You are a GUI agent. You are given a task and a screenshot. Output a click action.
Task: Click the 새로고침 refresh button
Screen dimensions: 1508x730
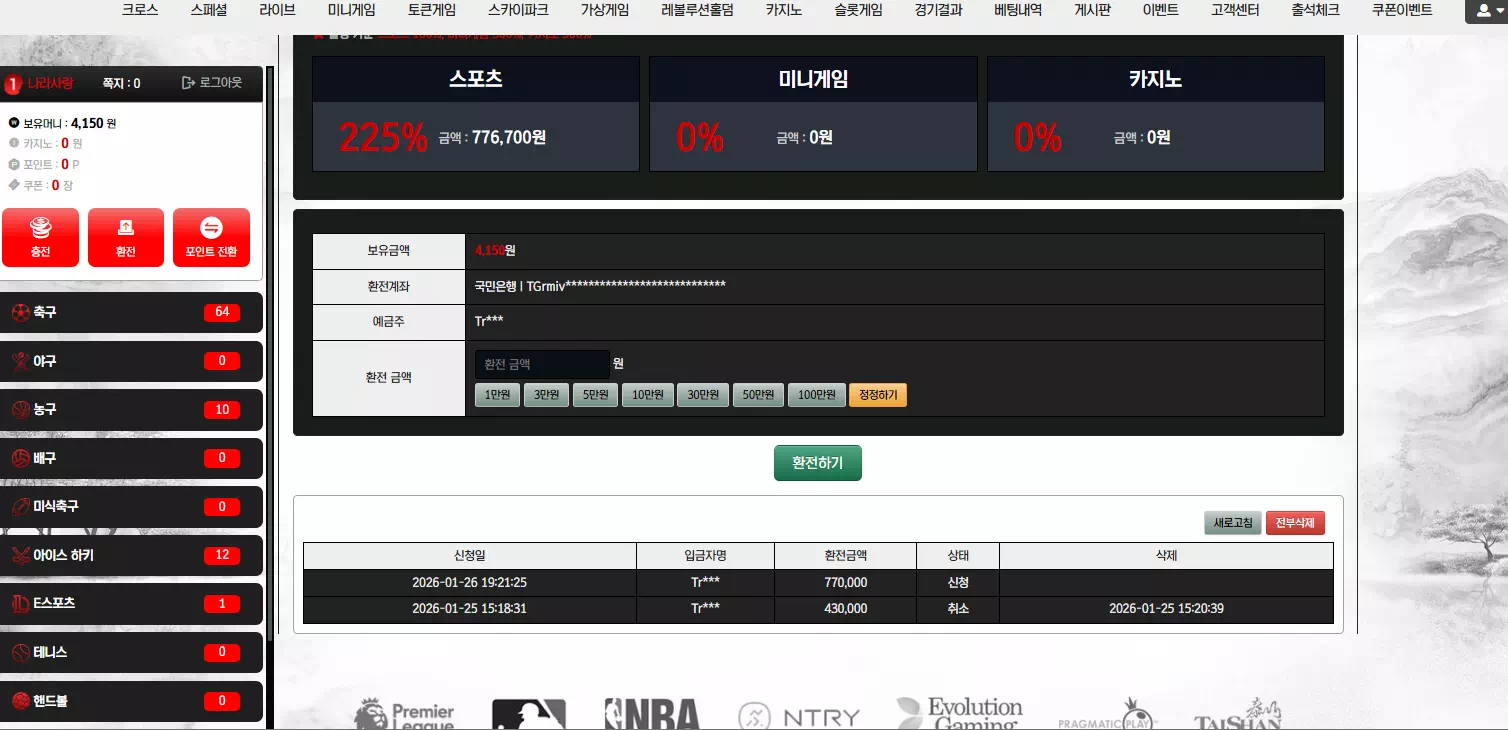(1232, 523)
